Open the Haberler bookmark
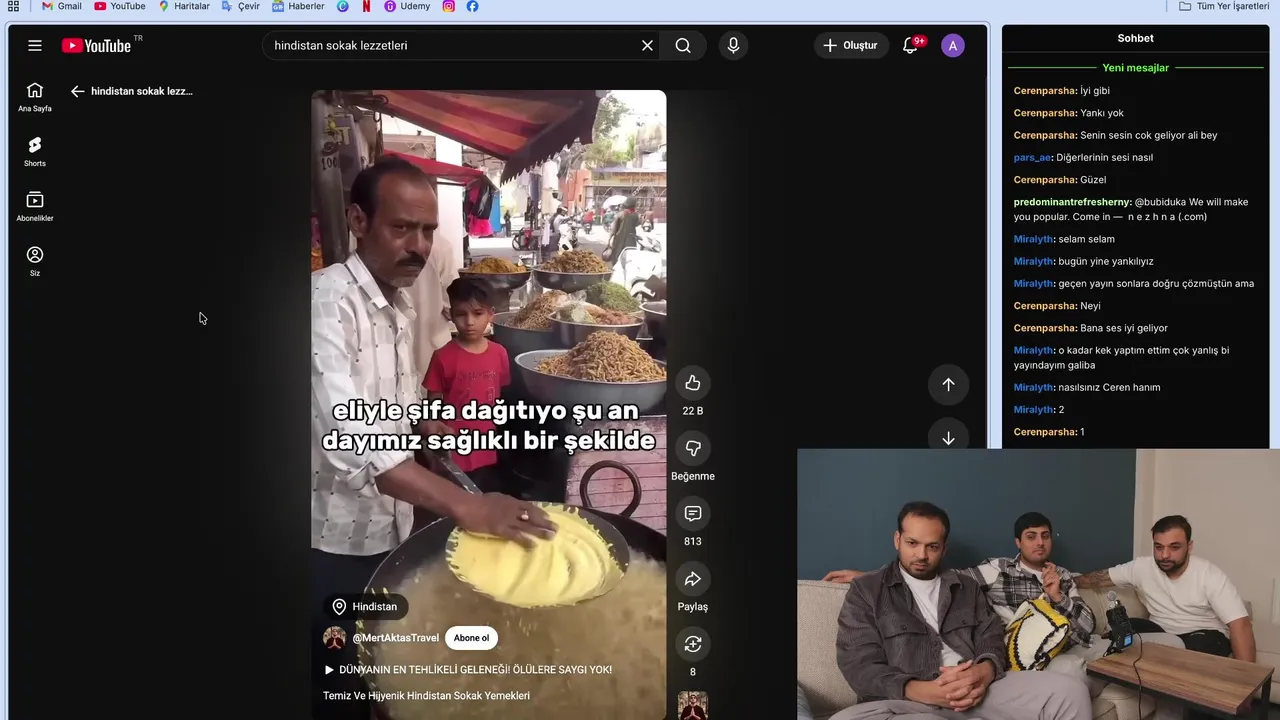 pos(298,6)
